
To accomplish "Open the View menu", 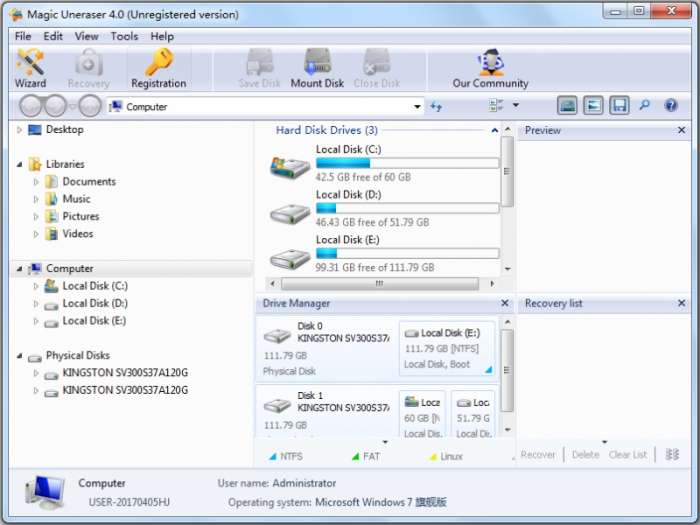I will point(86,36).
